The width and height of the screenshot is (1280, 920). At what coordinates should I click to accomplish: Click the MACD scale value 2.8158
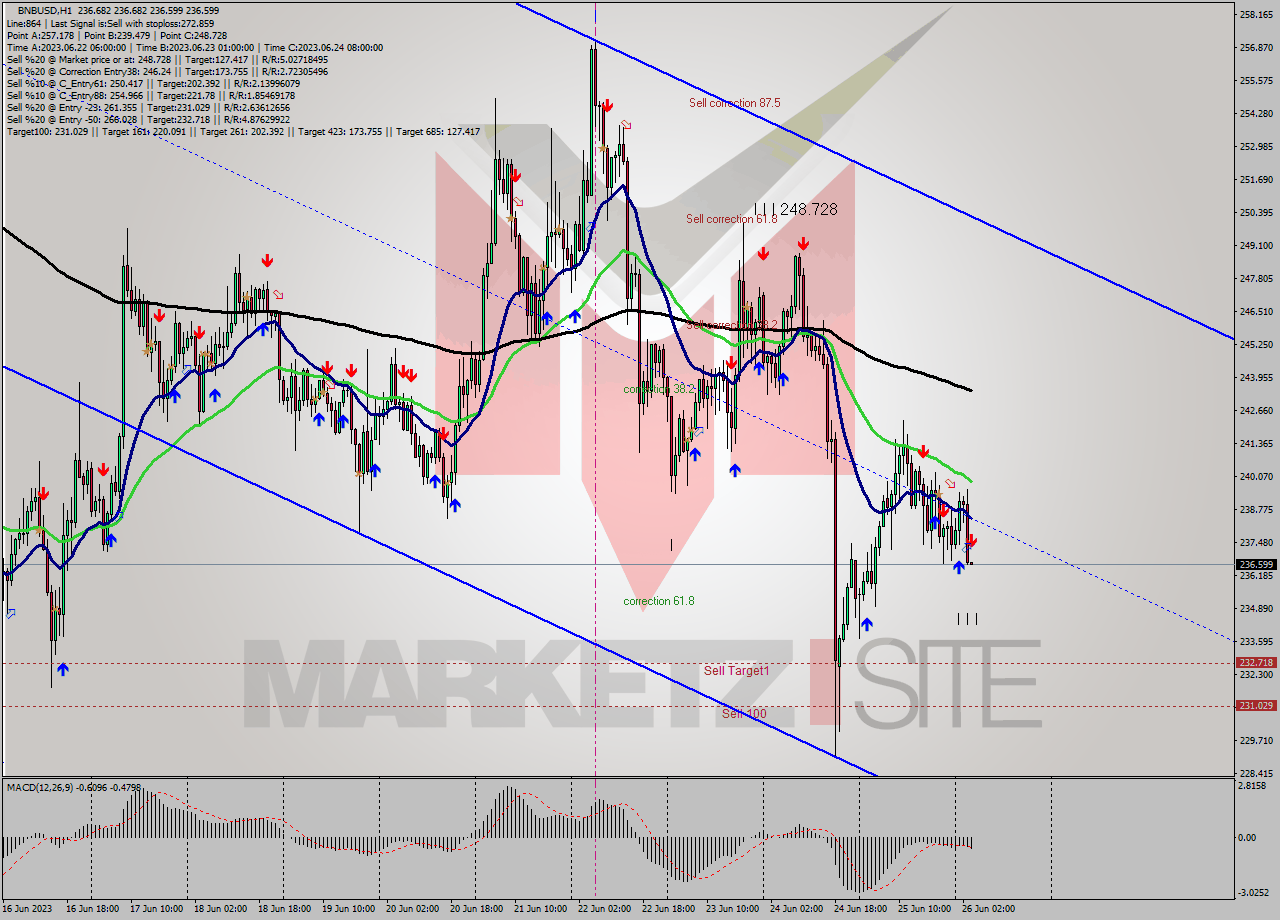coord(1253,786)
